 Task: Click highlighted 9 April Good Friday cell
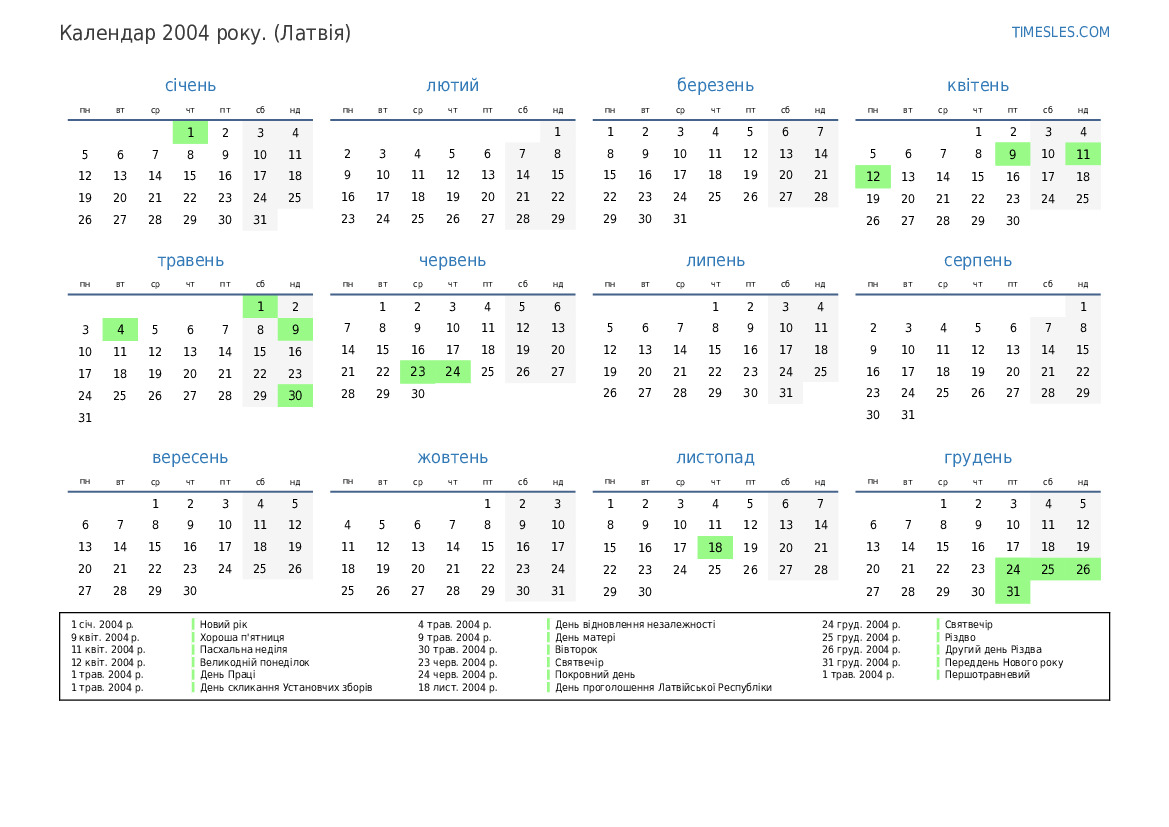click(x=1012, y=154)
